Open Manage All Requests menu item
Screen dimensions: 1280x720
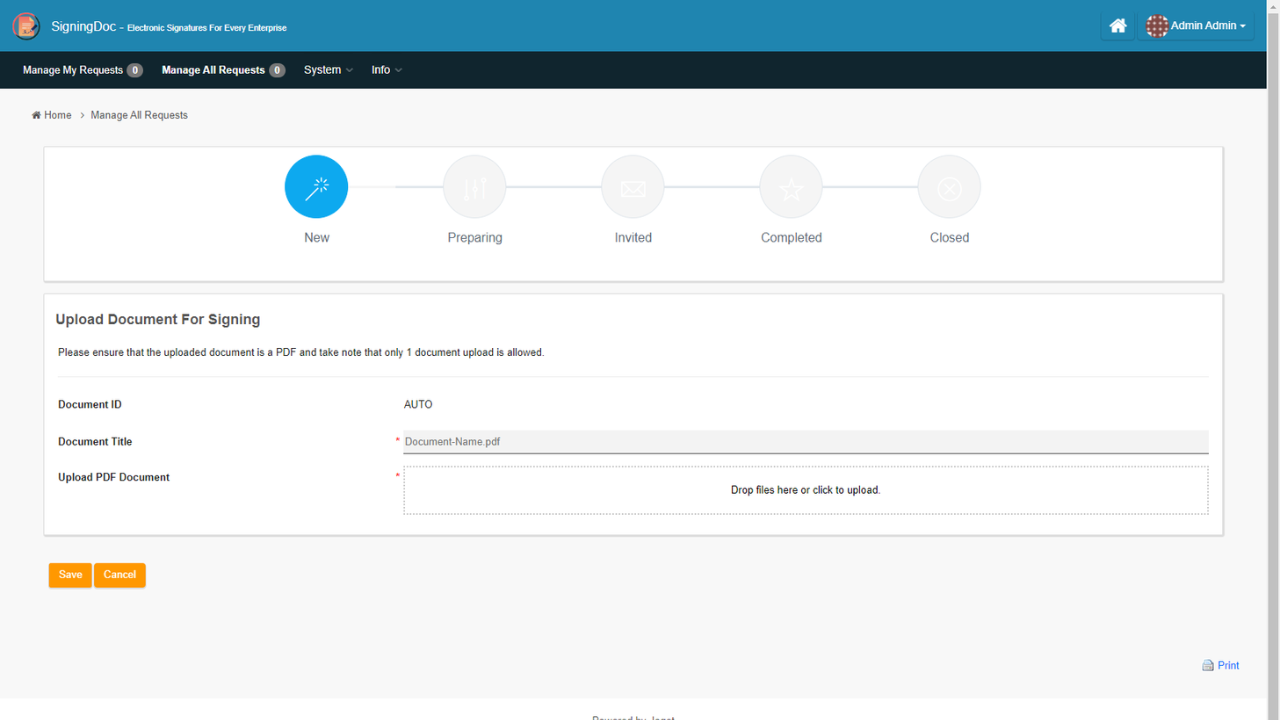[213, 70]
